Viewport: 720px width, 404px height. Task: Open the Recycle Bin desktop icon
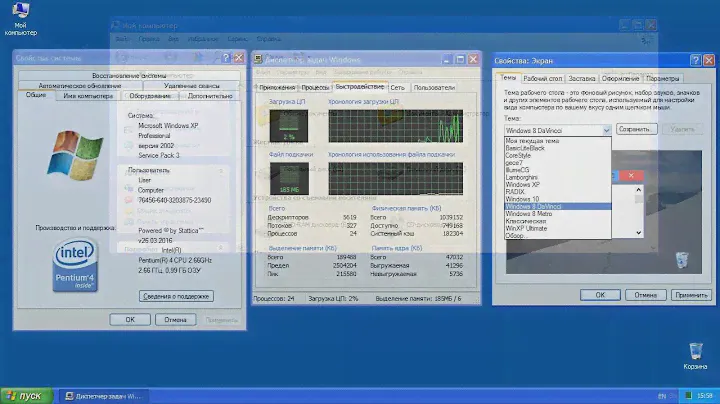coord(694,351)
